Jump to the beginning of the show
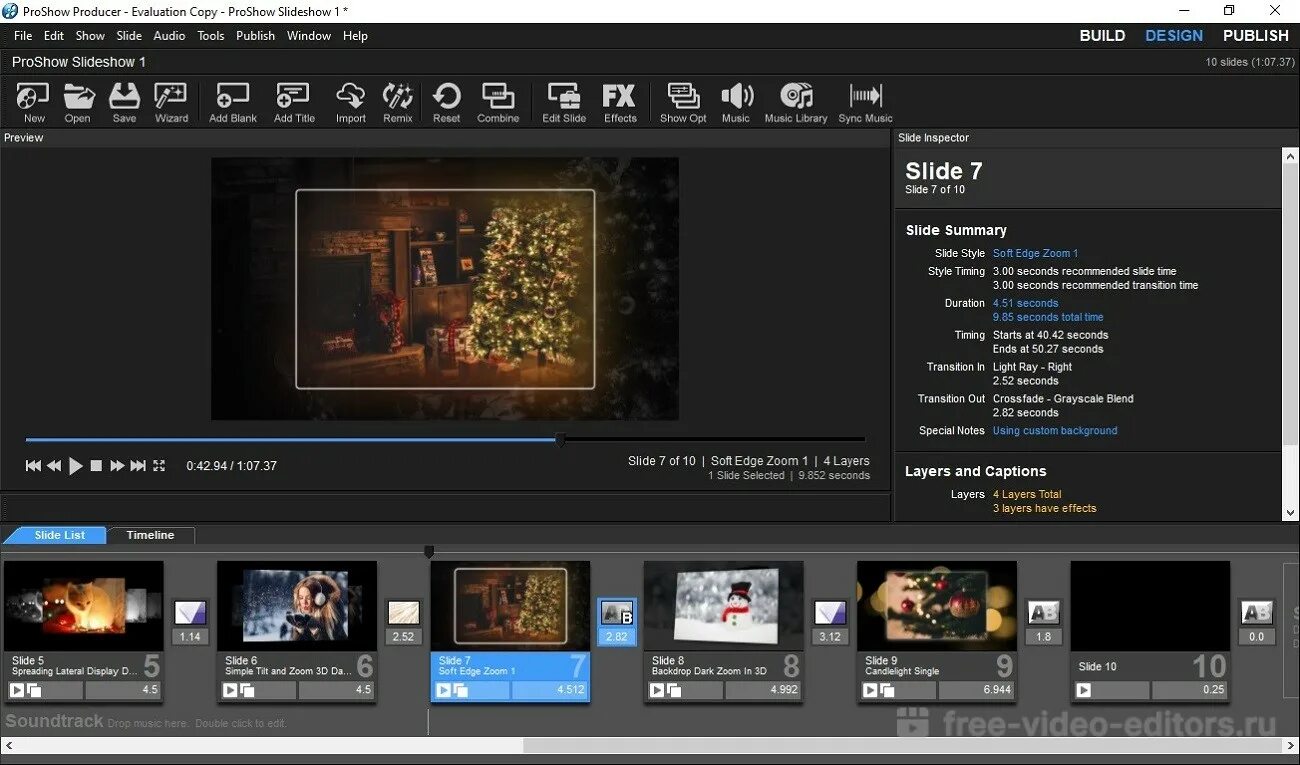This screenshot has height=765, width=1300. (33, 466)
